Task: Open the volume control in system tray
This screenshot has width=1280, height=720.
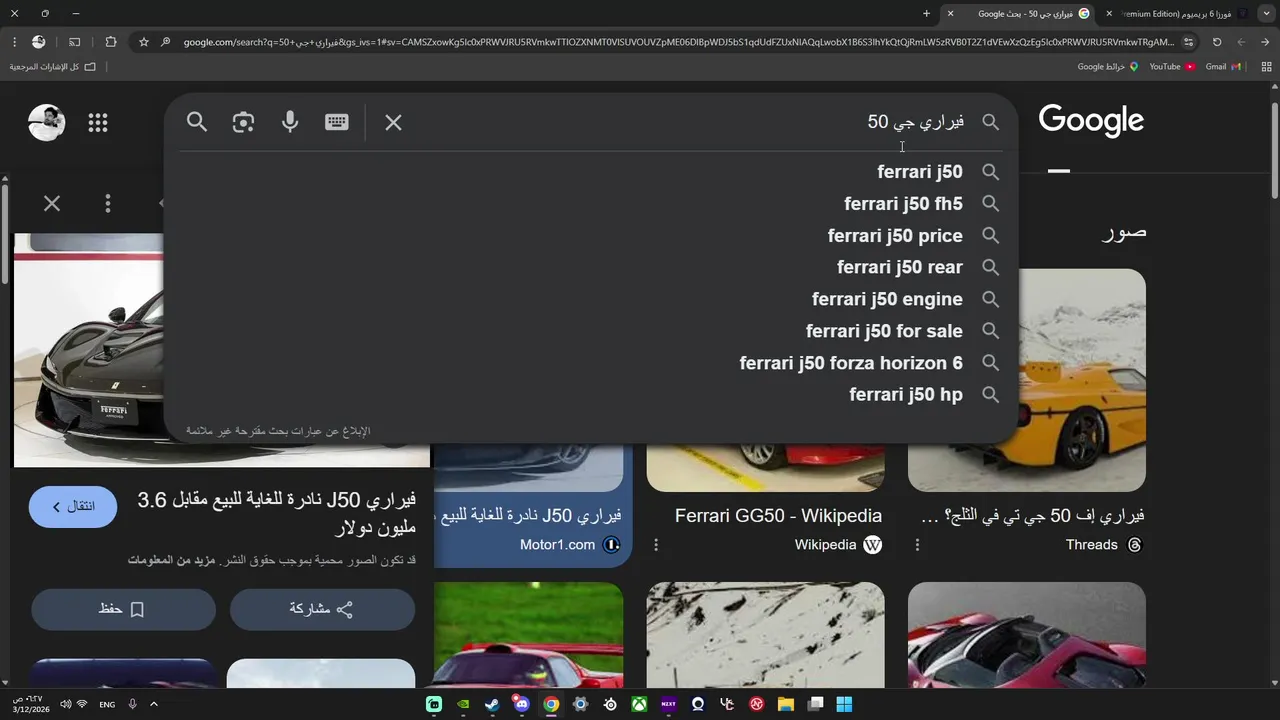Action: pyautogui.click(x=66, y=704)
